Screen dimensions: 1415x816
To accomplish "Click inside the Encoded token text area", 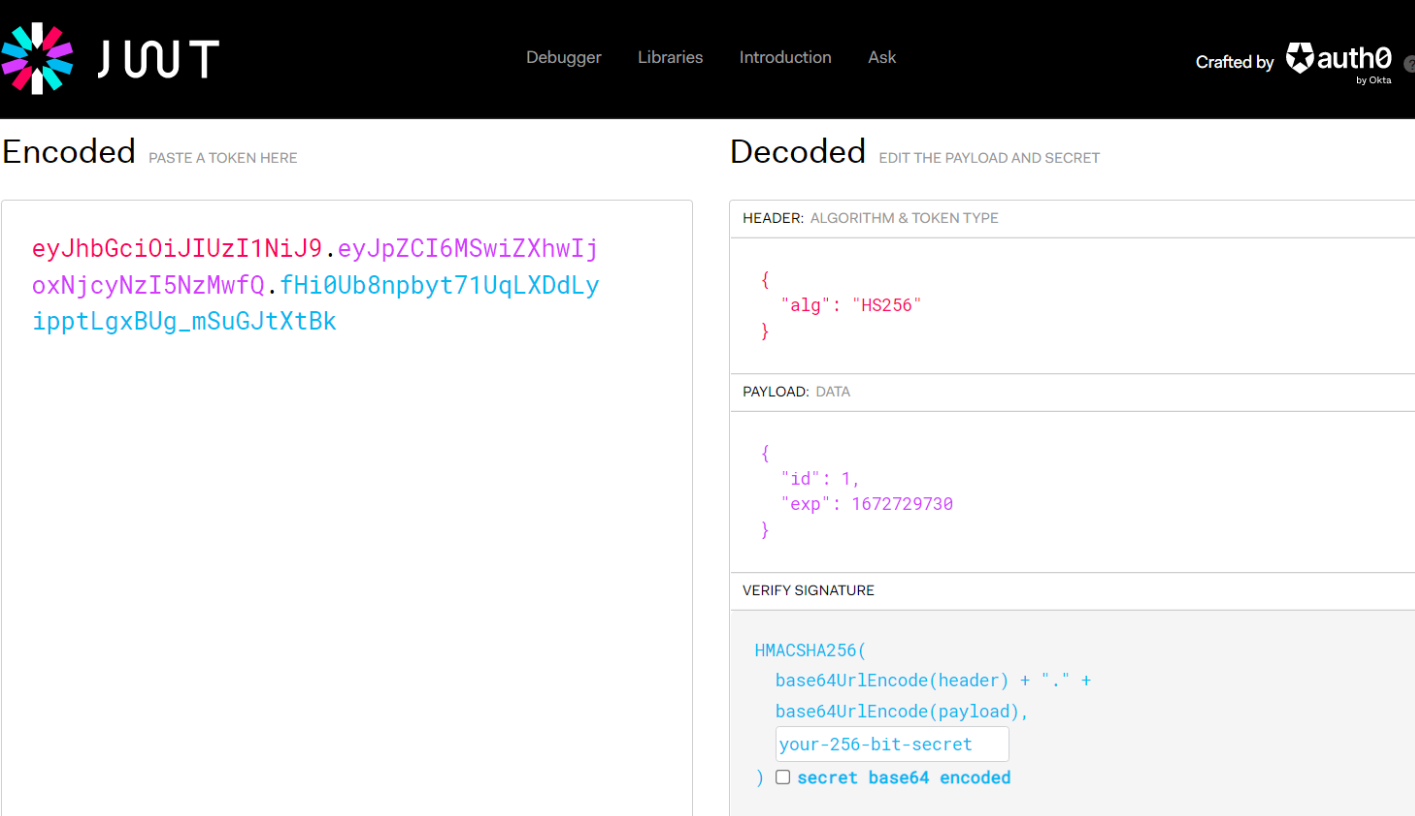I will pyautogui.click(x=346, y=508).
